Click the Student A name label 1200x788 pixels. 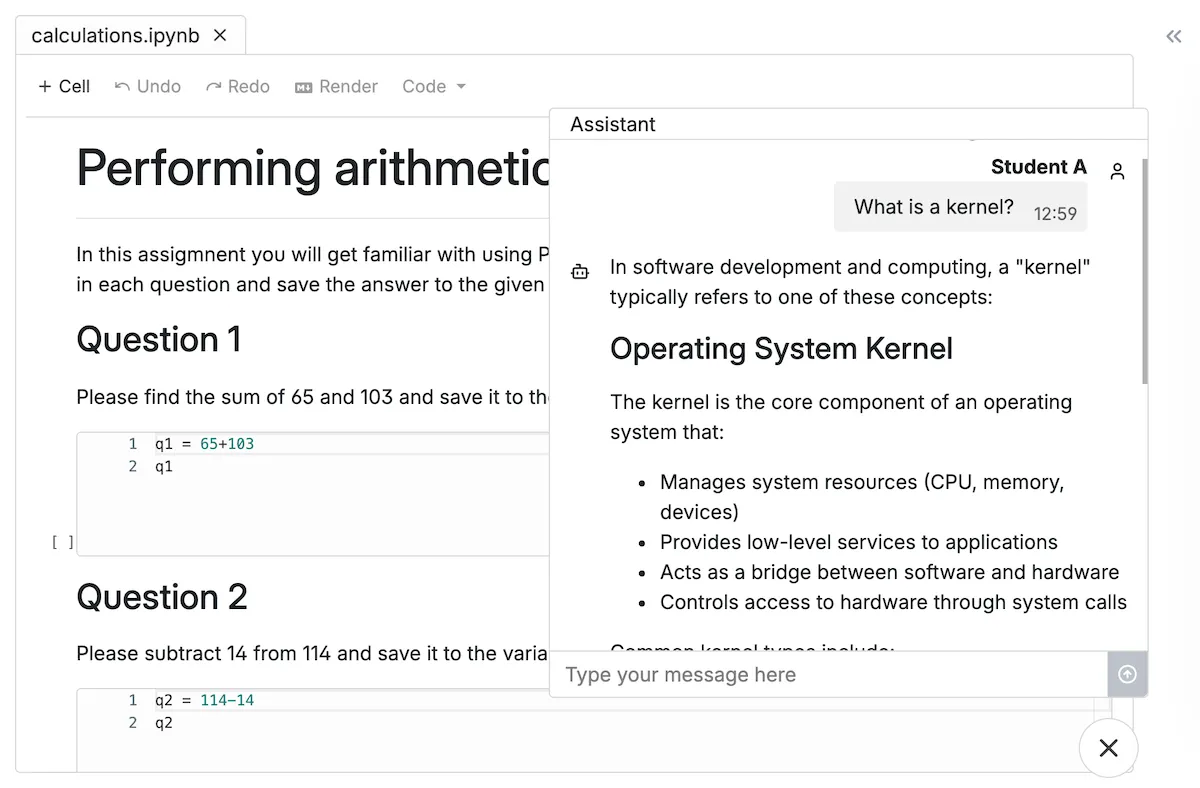(1038, 167)
